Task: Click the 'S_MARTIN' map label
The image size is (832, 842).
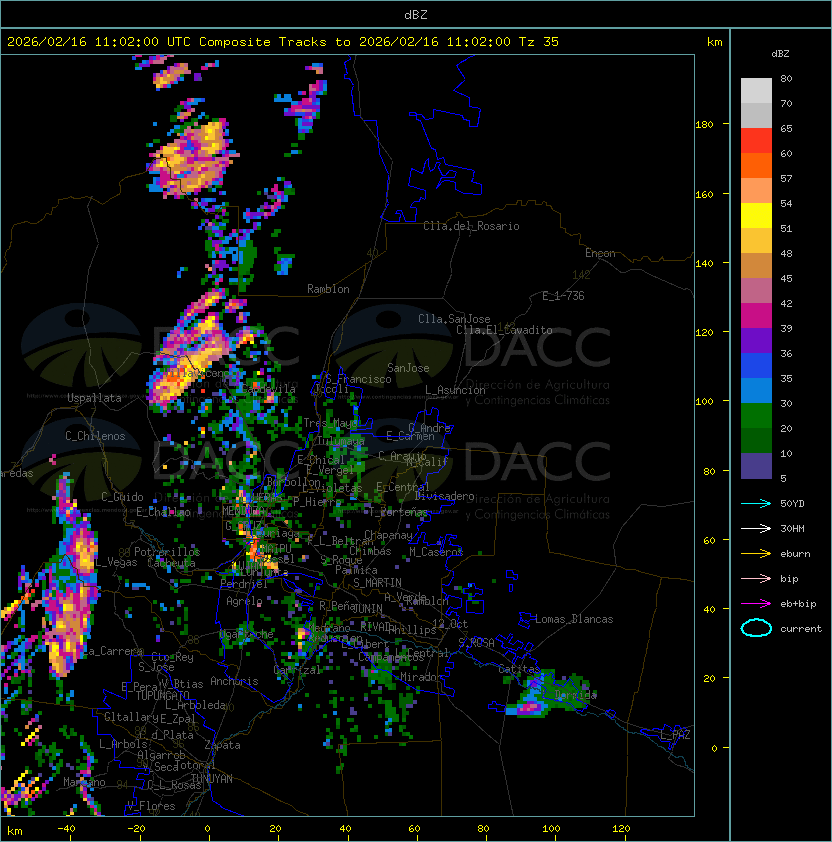Action: click(x=377, y=582)
